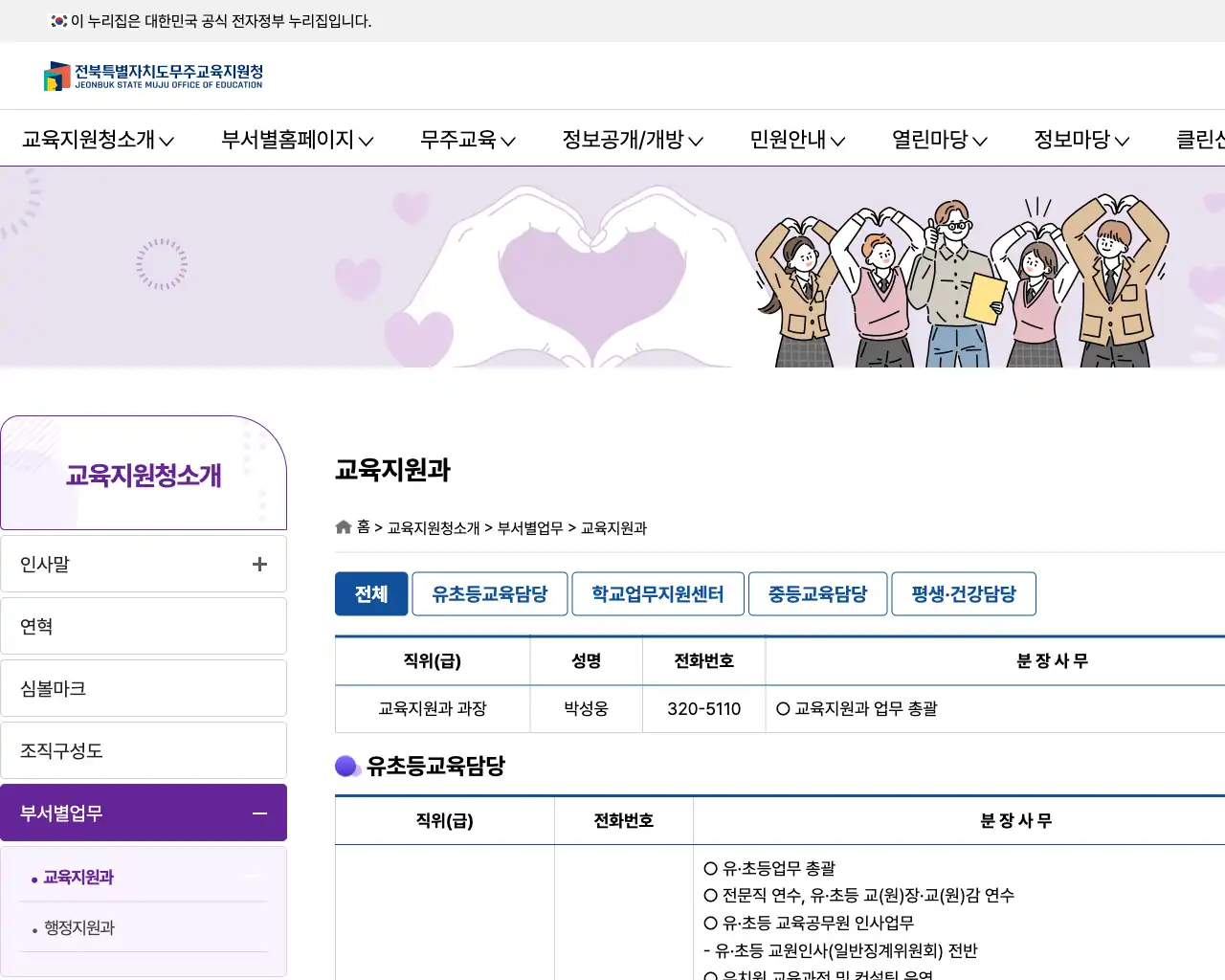Select the 중등교육담당 tab
The height and width of the screenshot is (980, 1225).
(817, 593)
